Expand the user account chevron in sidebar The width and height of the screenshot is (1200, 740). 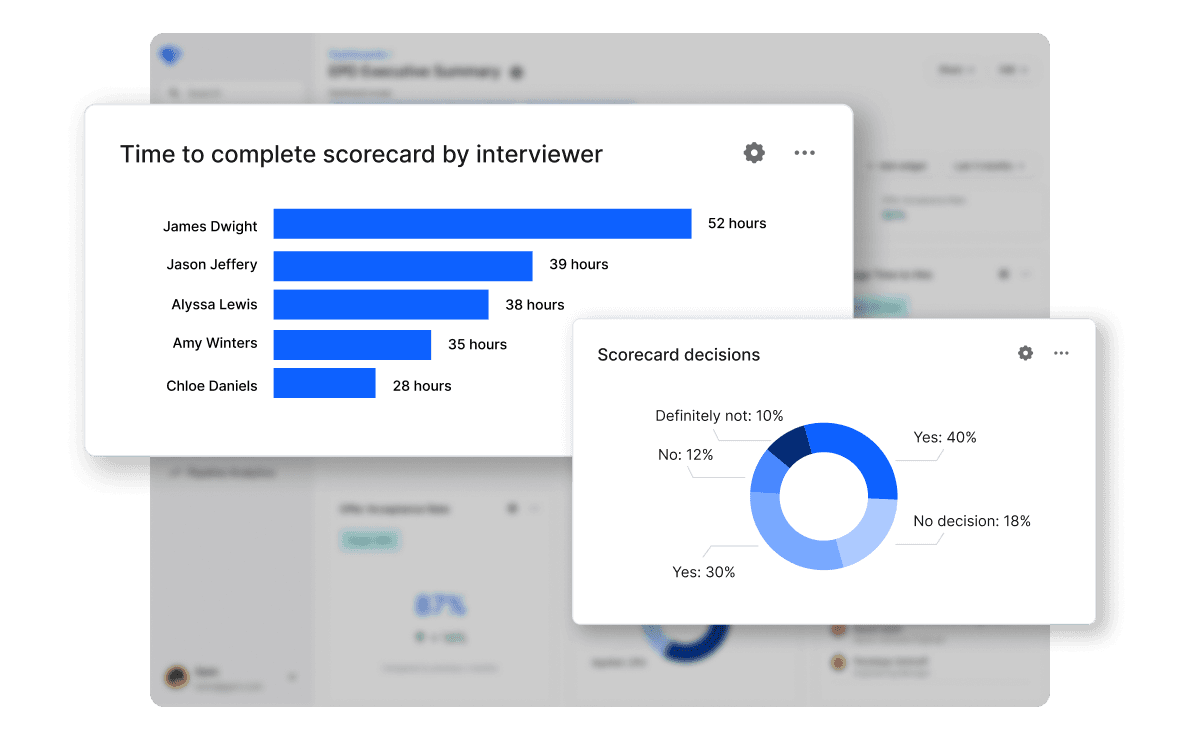[292, 677]
